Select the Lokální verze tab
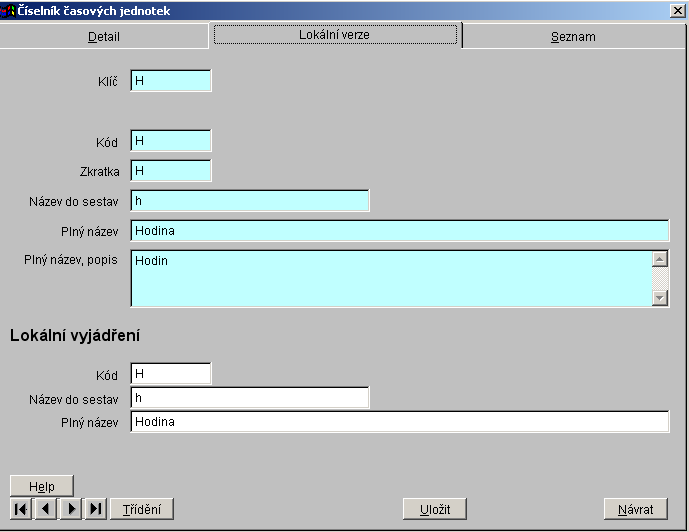This screenshot has width=689, height=532. (335, 35)
